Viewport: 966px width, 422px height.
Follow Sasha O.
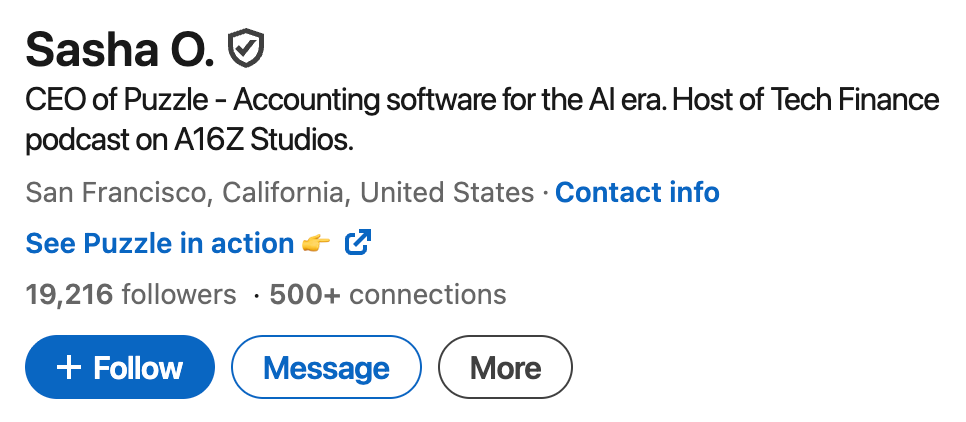click(120, 368)
